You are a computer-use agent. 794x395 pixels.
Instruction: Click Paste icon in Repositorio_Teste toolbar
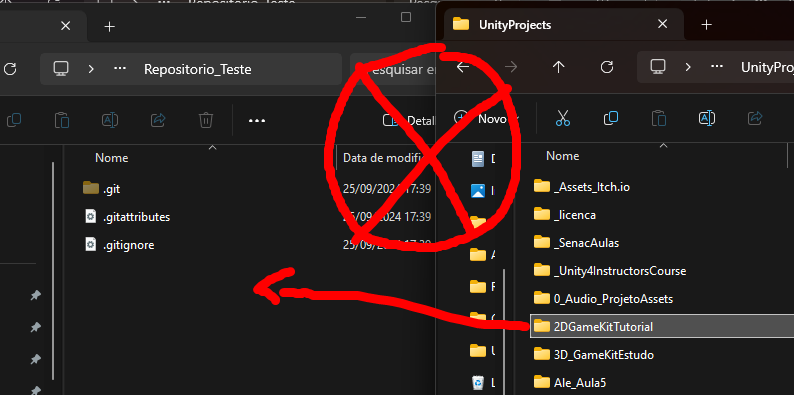[x=62, y=120]
